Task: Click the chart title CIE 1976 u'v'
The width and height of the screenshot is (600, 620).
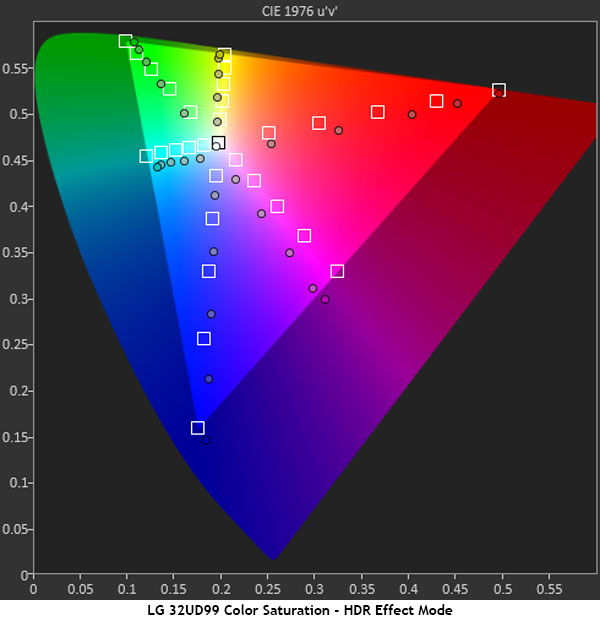Action: [x=299, y=11]
